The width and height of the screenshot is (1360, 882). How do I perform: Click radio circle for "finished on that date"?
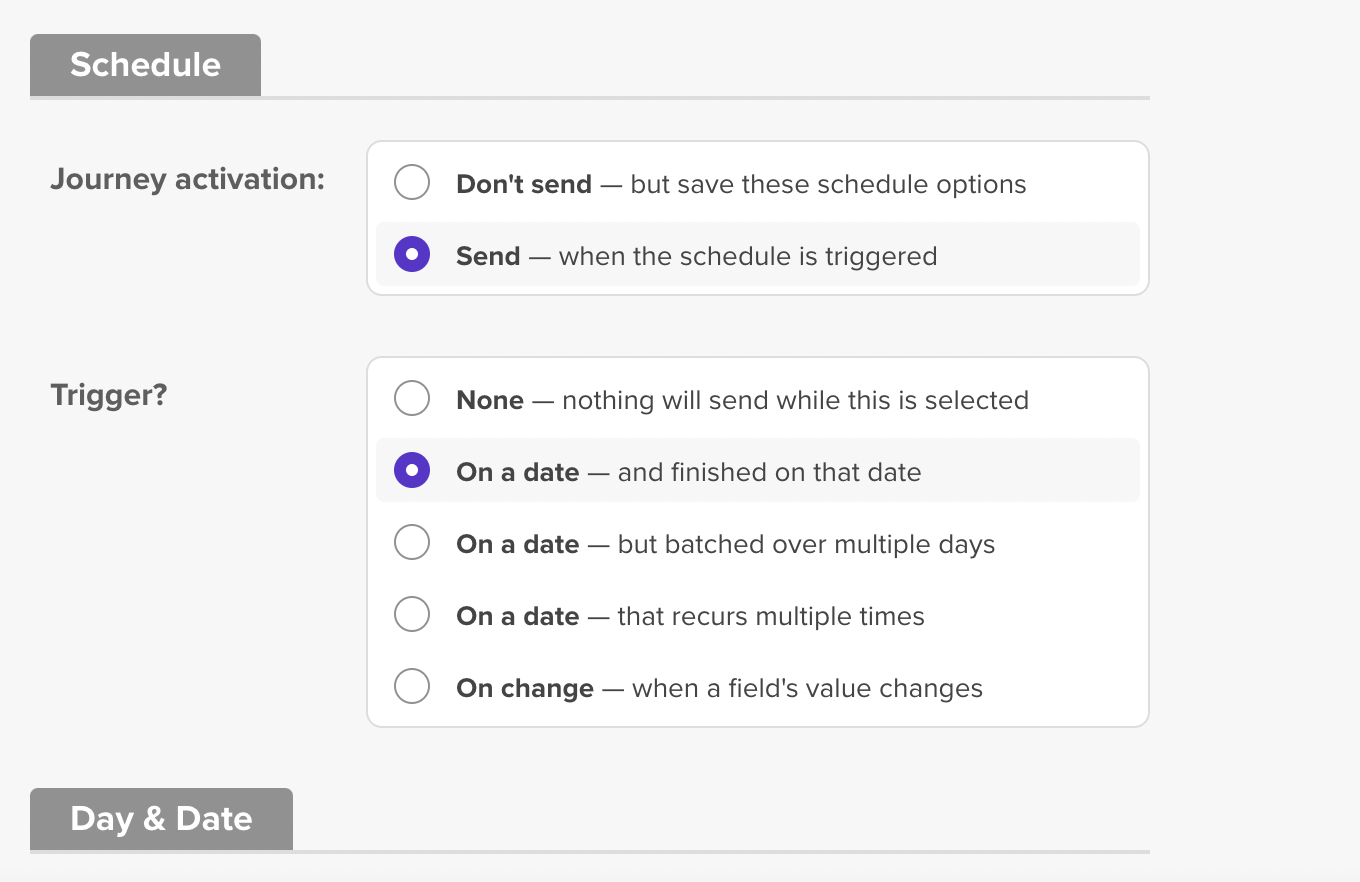point(412,471)
